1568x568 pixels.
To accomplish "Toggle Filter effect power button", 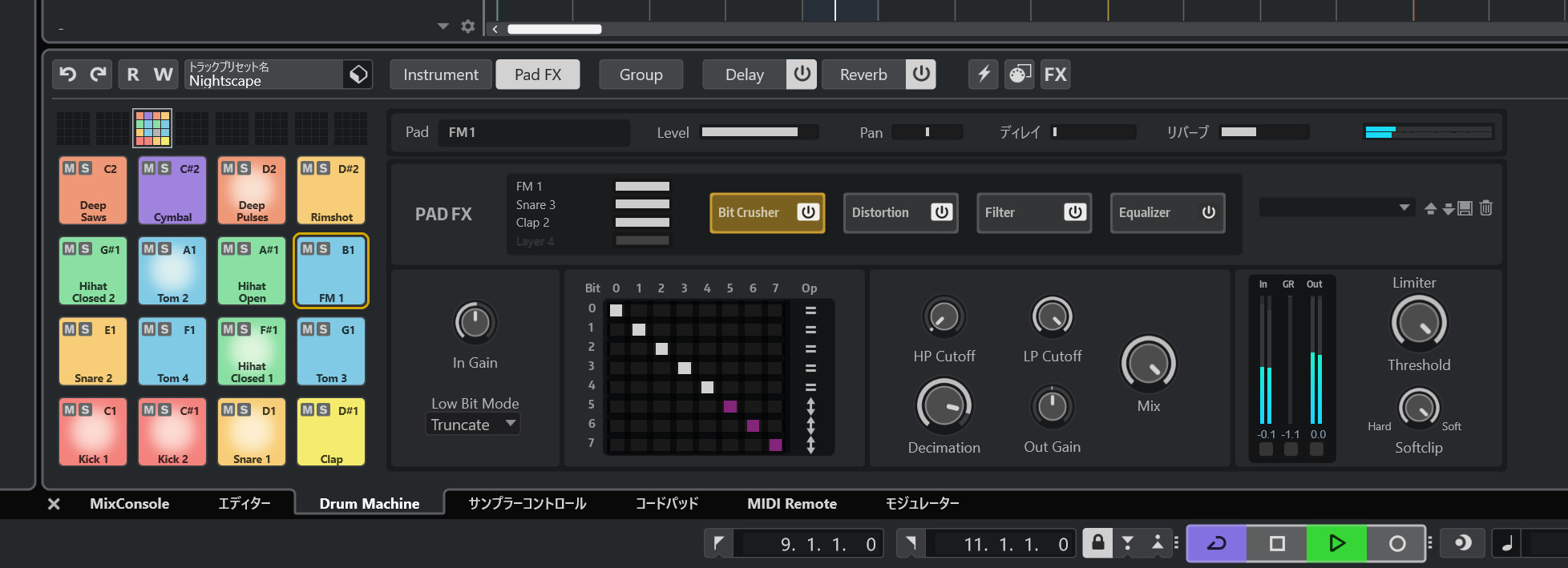I will 1075,212.
